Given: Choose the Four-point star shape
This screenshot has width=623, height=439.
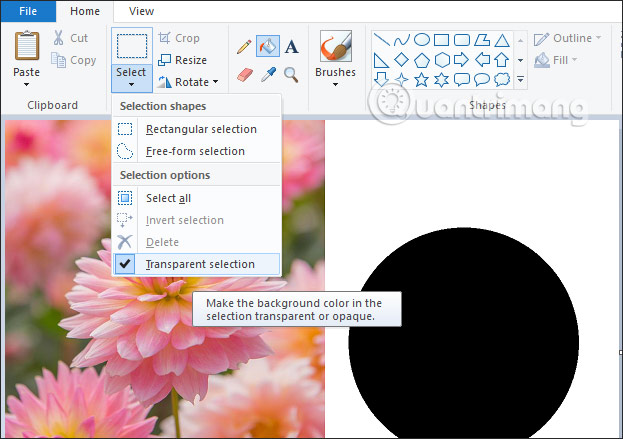Looking at the screenshot, I should click(401, 79).
